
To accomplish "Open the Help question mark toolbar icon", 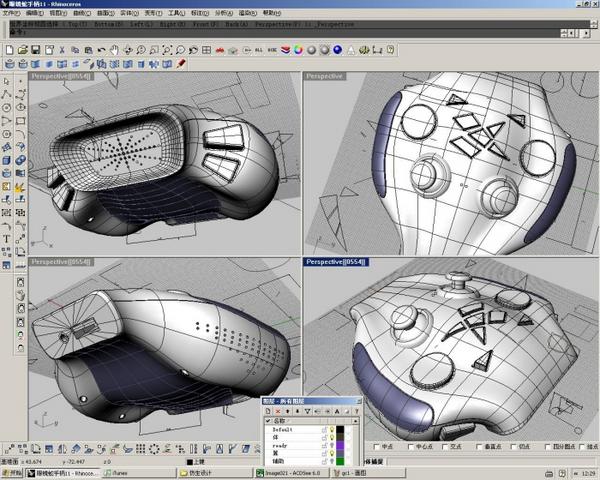I will [390, 50].
